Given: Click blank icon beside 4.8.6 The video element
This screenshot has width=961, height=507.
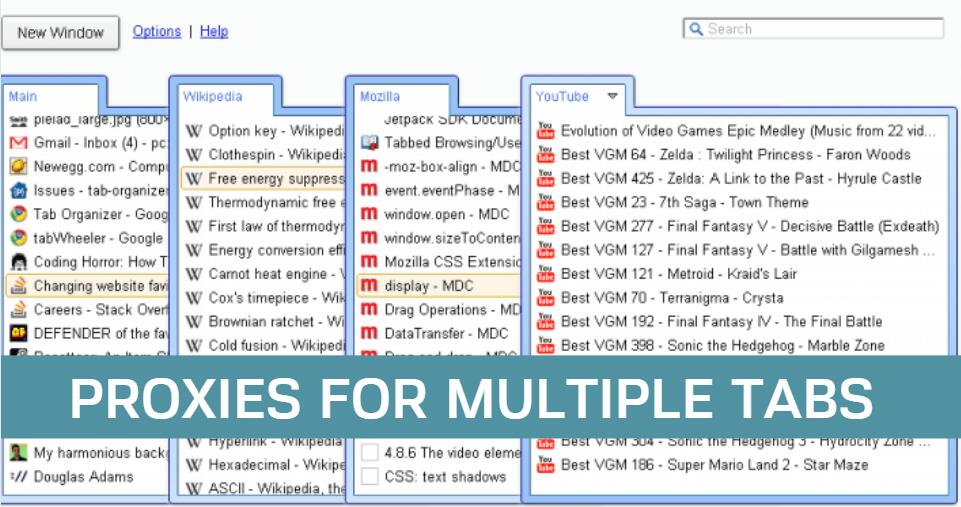Looking at the screenshot, I should (370, 453).
